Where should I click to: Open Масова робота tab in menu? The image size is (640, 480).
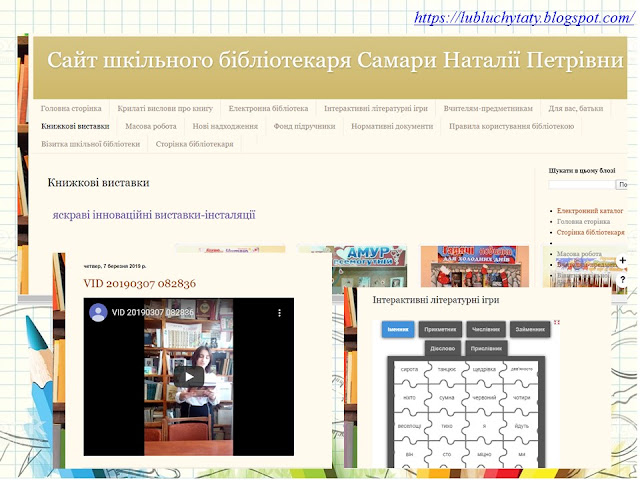[151, 126]
